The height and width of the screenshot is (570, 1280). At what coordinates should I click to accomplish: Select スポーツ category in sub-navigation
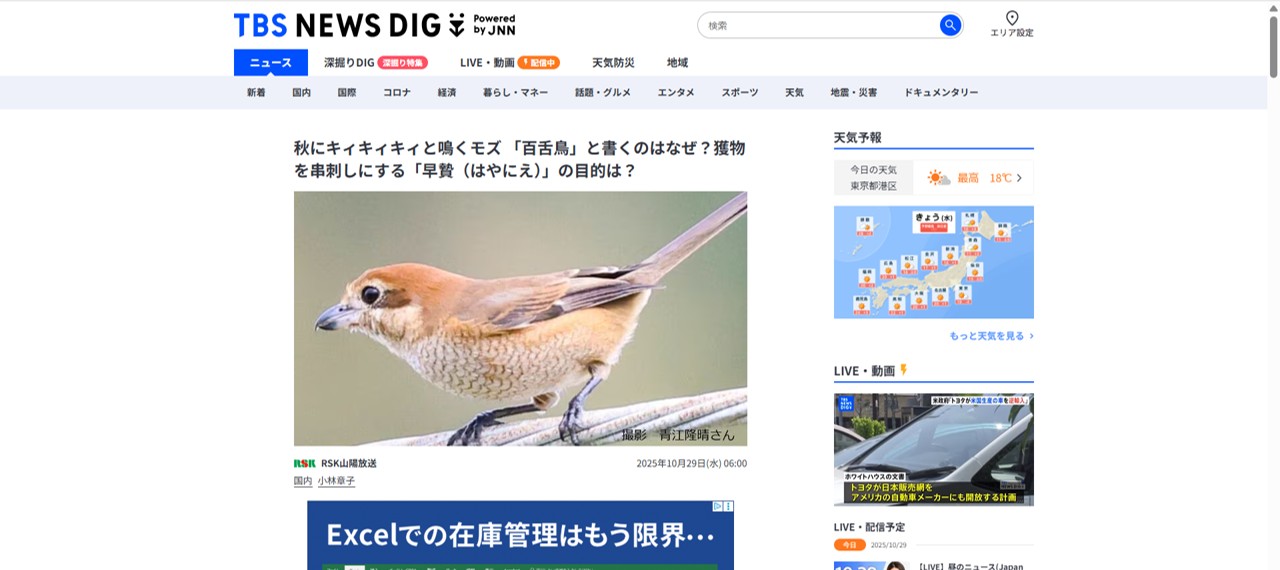point(740,92)
